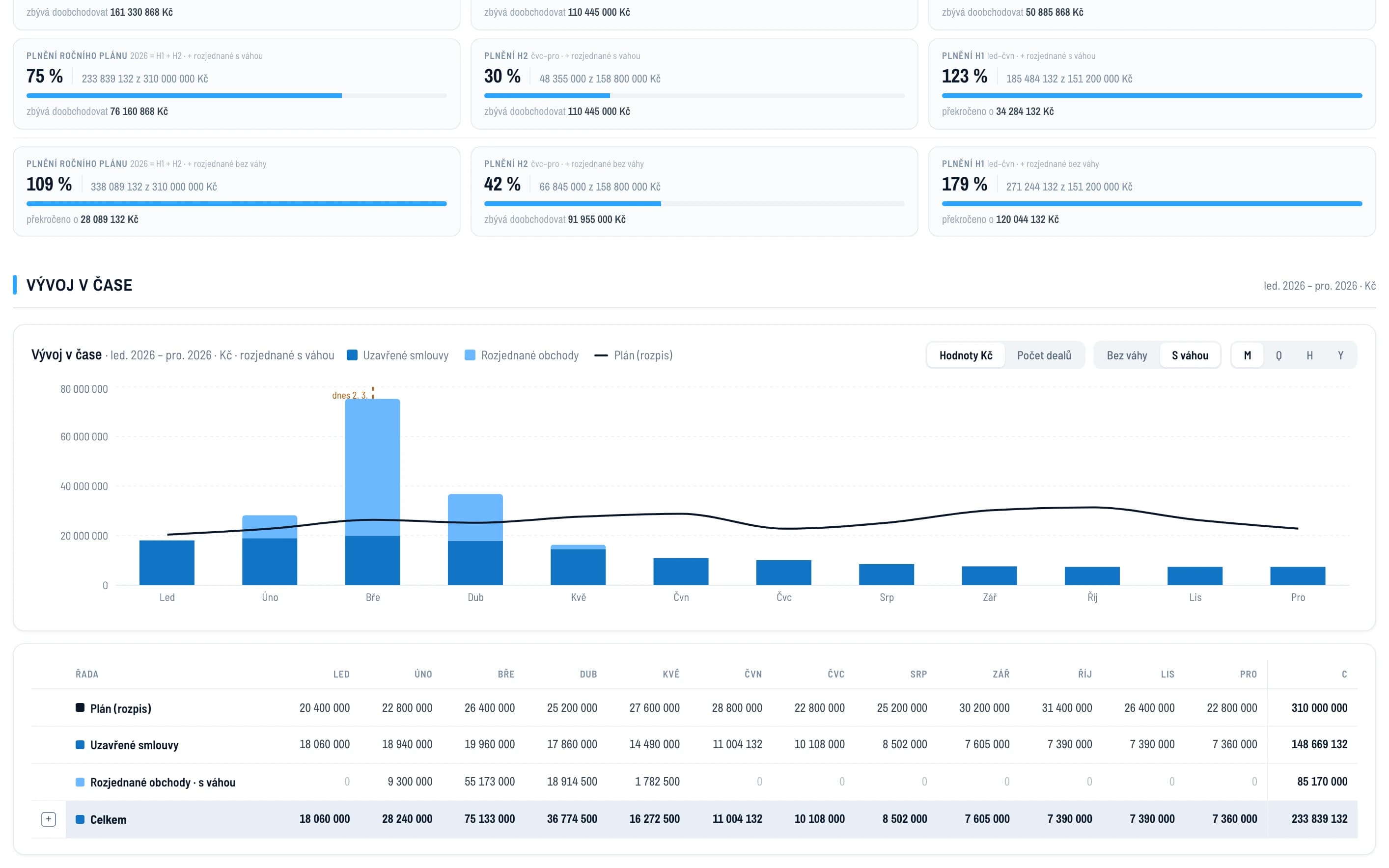Switch granularity to yearly Y
Image resolution: width=1389 pixels, height=868 pixels.
coord(1341,355)
